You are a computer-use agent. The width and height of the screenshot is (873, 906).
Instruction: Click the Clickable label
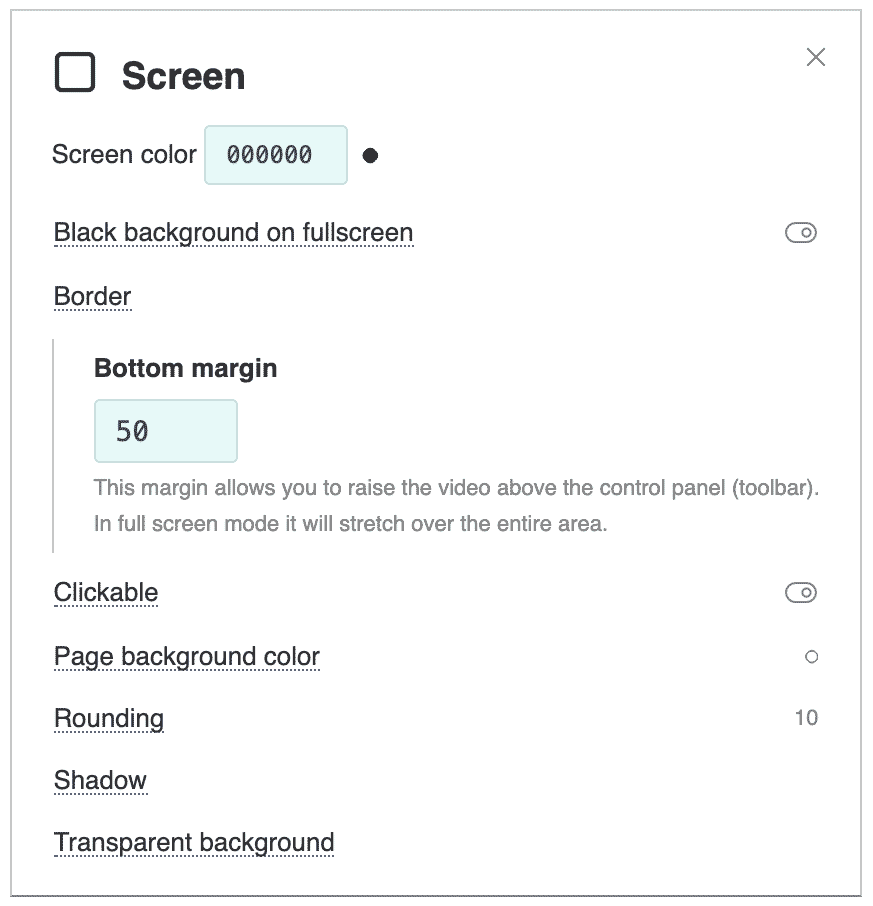click(106, 593)
